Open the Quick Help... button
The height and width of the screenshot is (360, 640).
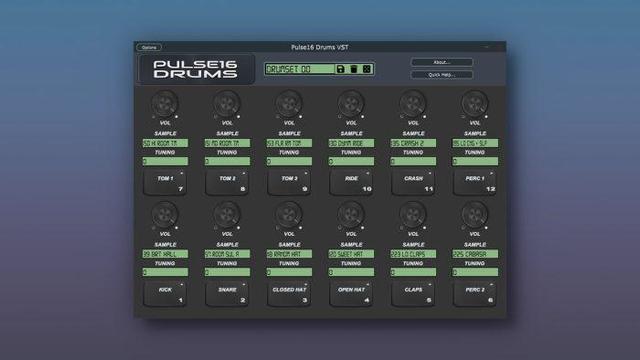click(442, 75)
